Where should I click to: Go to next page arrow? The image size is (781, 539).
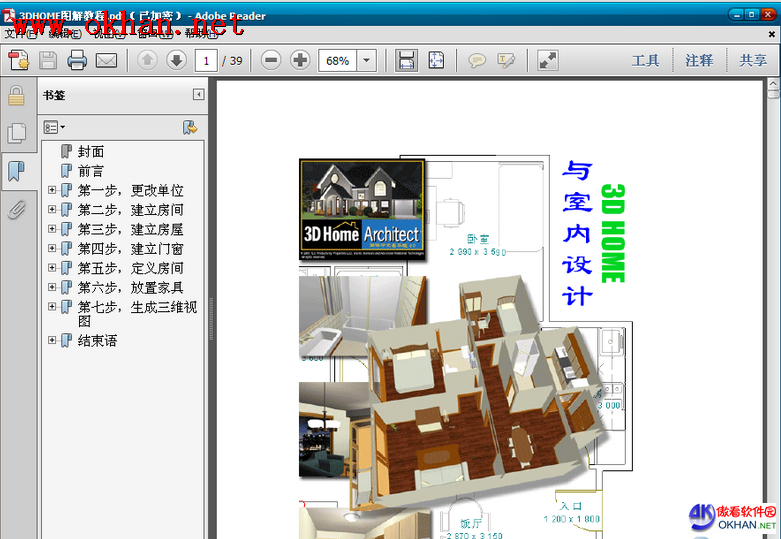click(x=176, y=60)
